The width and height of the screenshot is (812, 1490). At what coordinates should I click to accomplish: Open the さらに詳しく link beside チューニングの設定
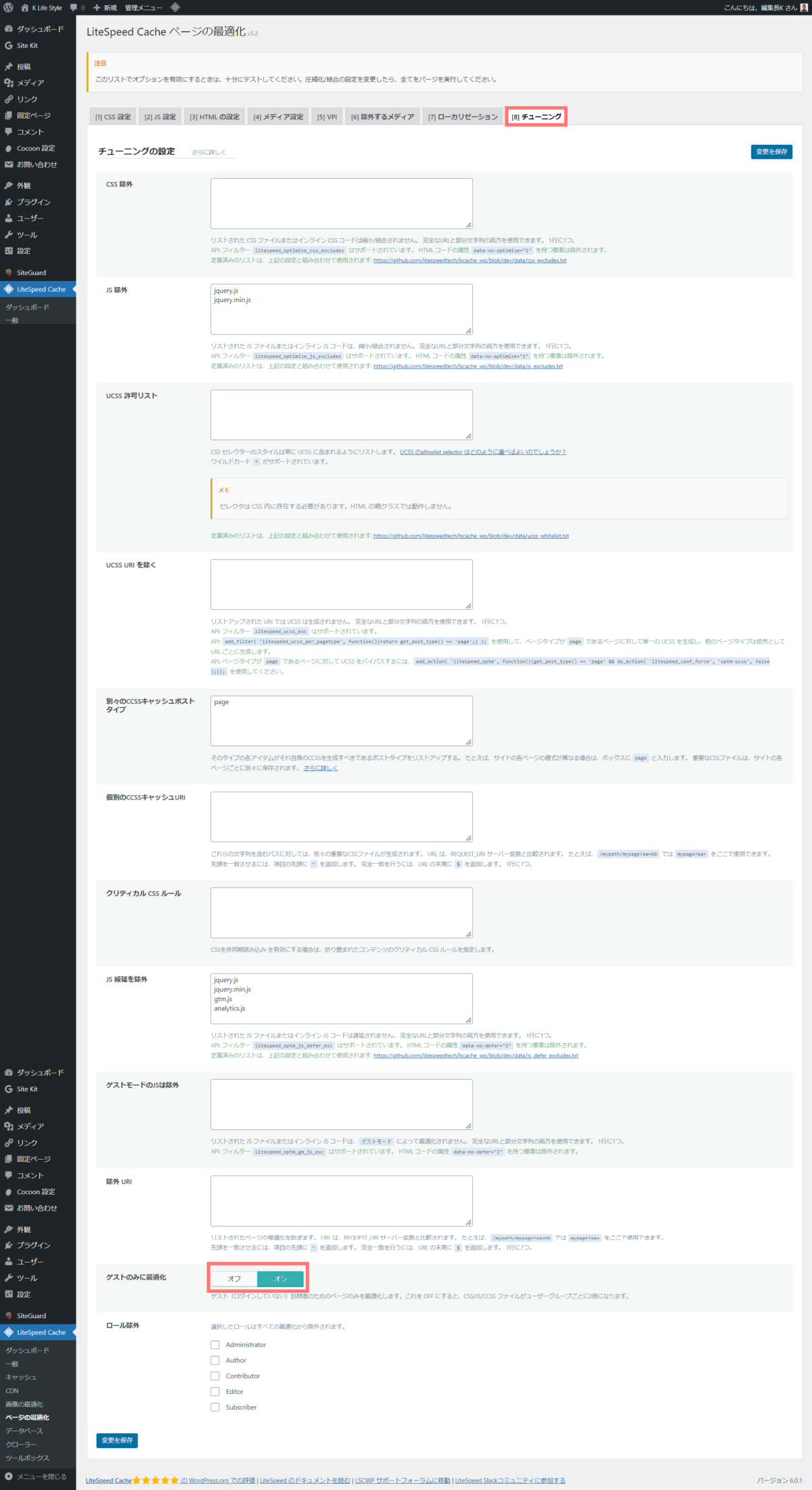click(x=208, y=152)
